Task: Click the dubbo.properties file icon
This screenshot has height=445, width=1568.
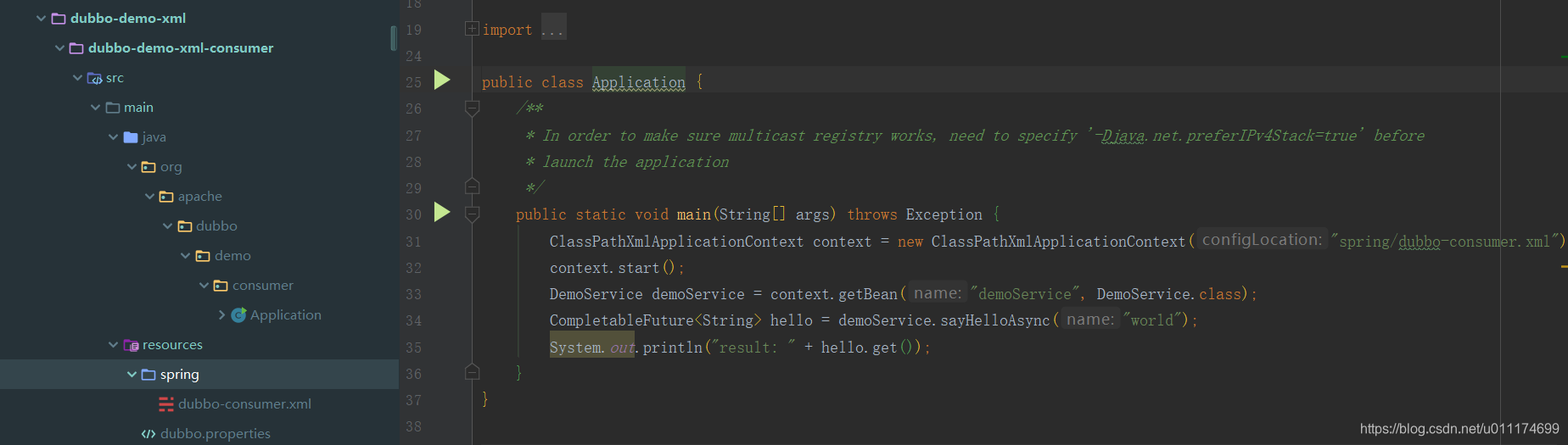Action: (148, 434)
